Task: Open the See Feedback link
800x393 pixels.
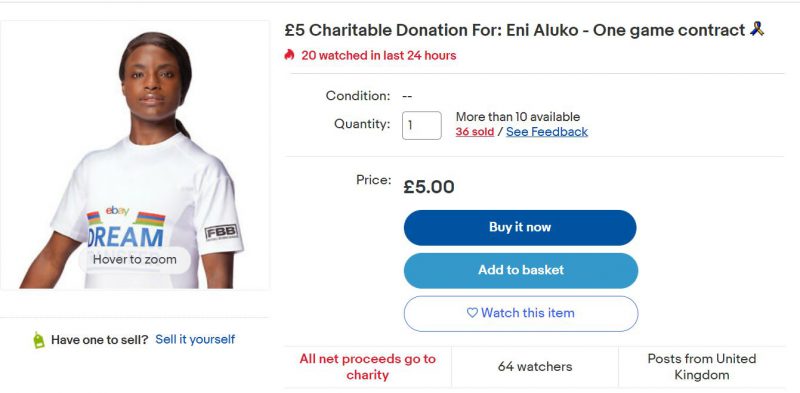Action: (x=547, y=132)
